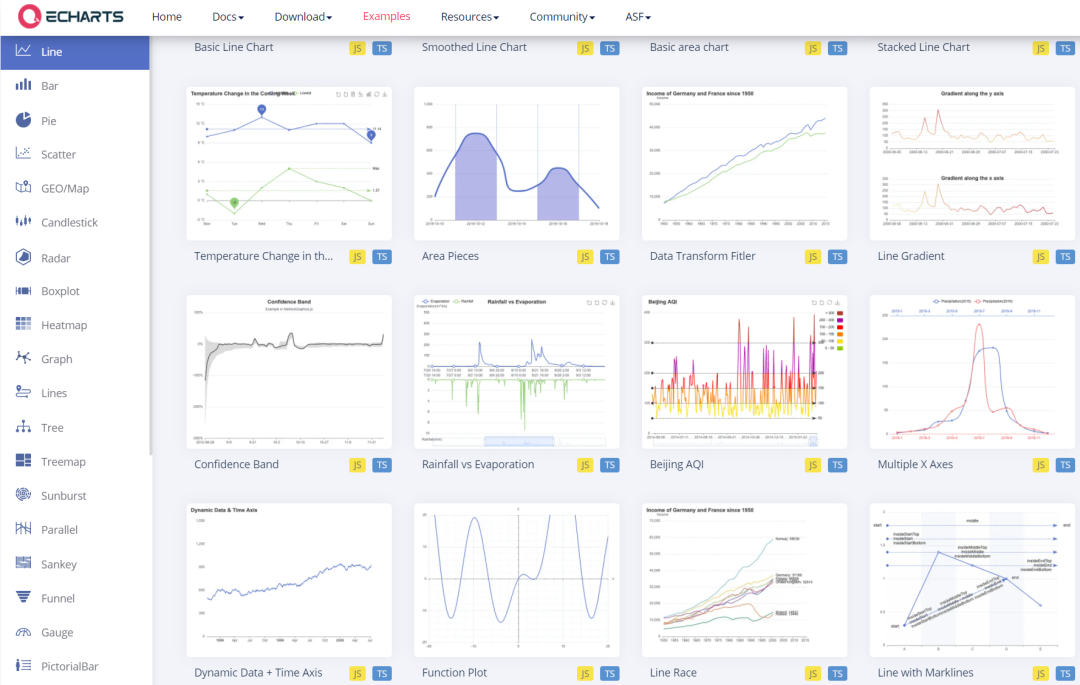Select the Sankey icon in sidebar
This screenshot has width=1080, height=685.
(23, 563)
